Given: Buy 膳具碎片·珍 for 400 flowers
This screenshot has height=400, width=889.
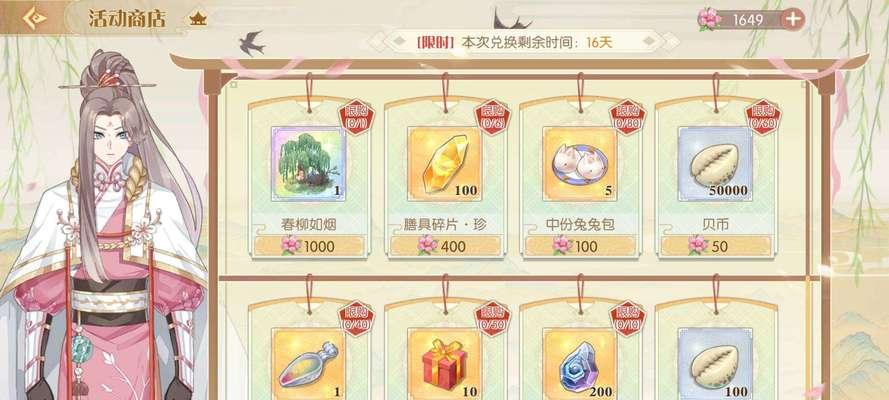Looking at the screenshot, I should (x=445, y=246).
